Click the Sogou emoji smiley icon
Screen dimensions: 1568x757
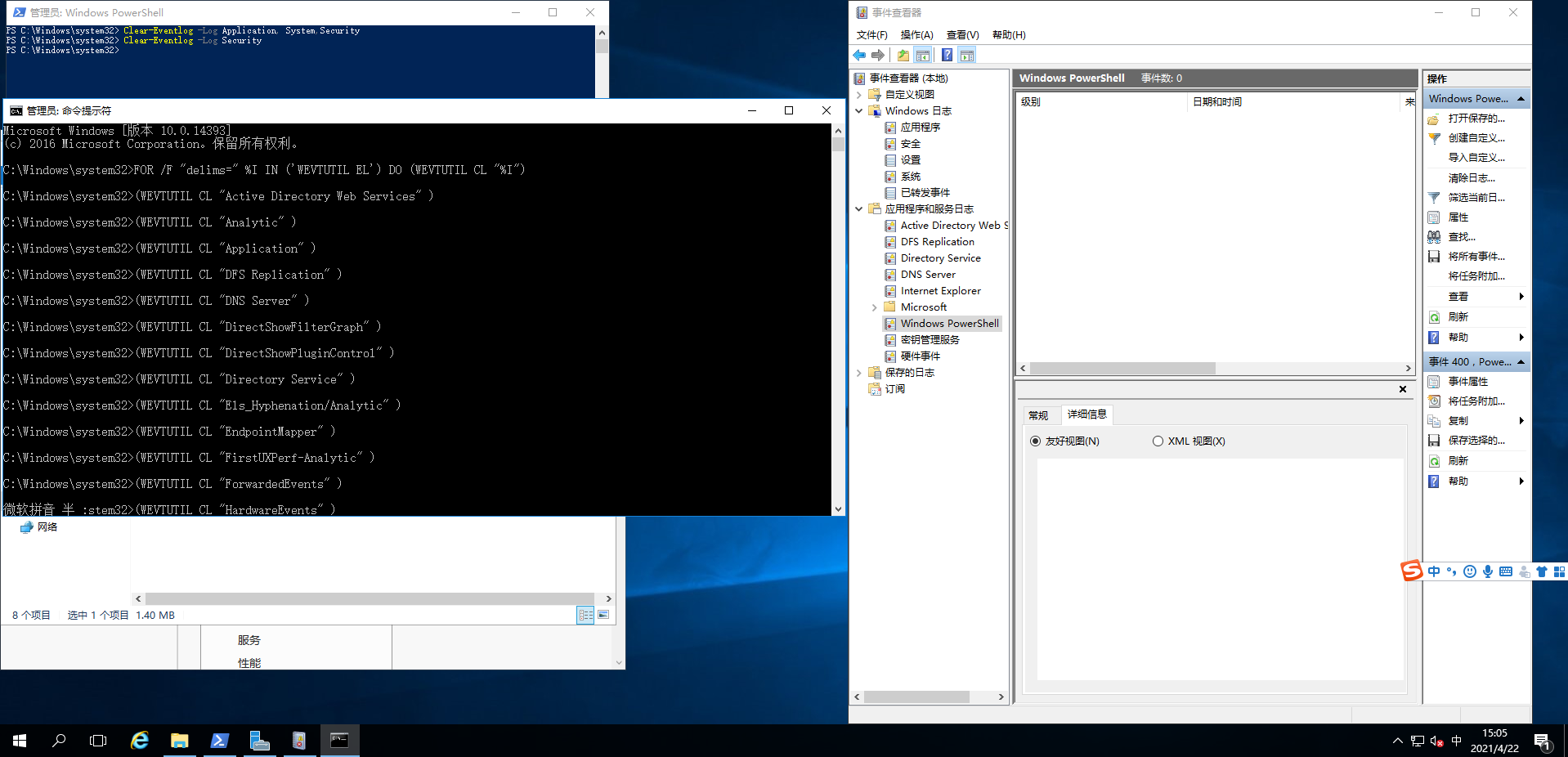coord(1470,571)
